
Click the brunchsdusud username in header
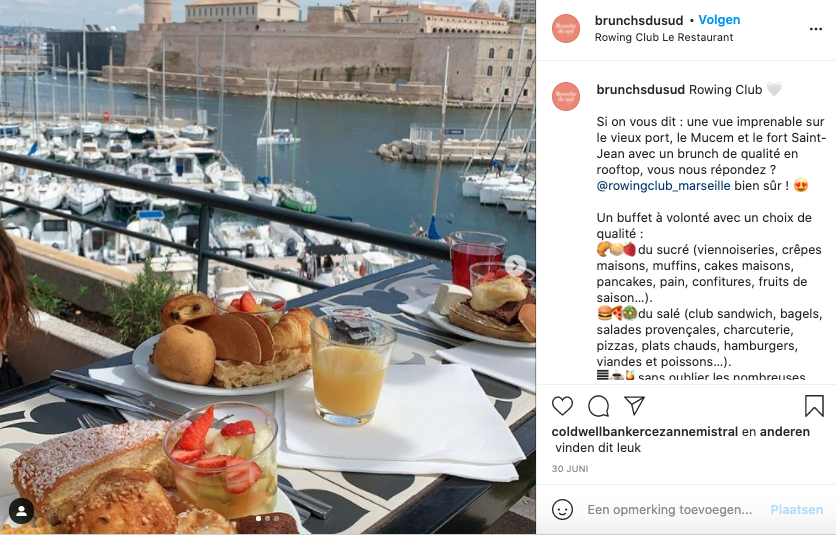pyautogui.click(x=639, y=20)
